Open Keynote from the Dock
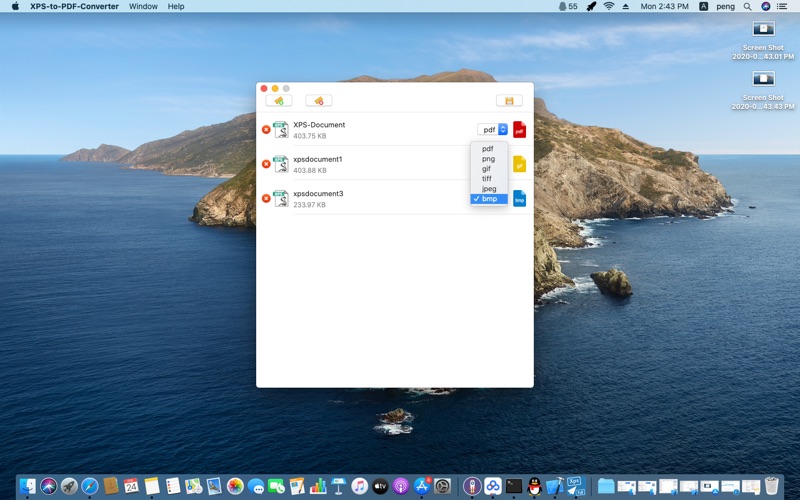The width and height of the screenshot is (800, 500). tap(338, 486)
